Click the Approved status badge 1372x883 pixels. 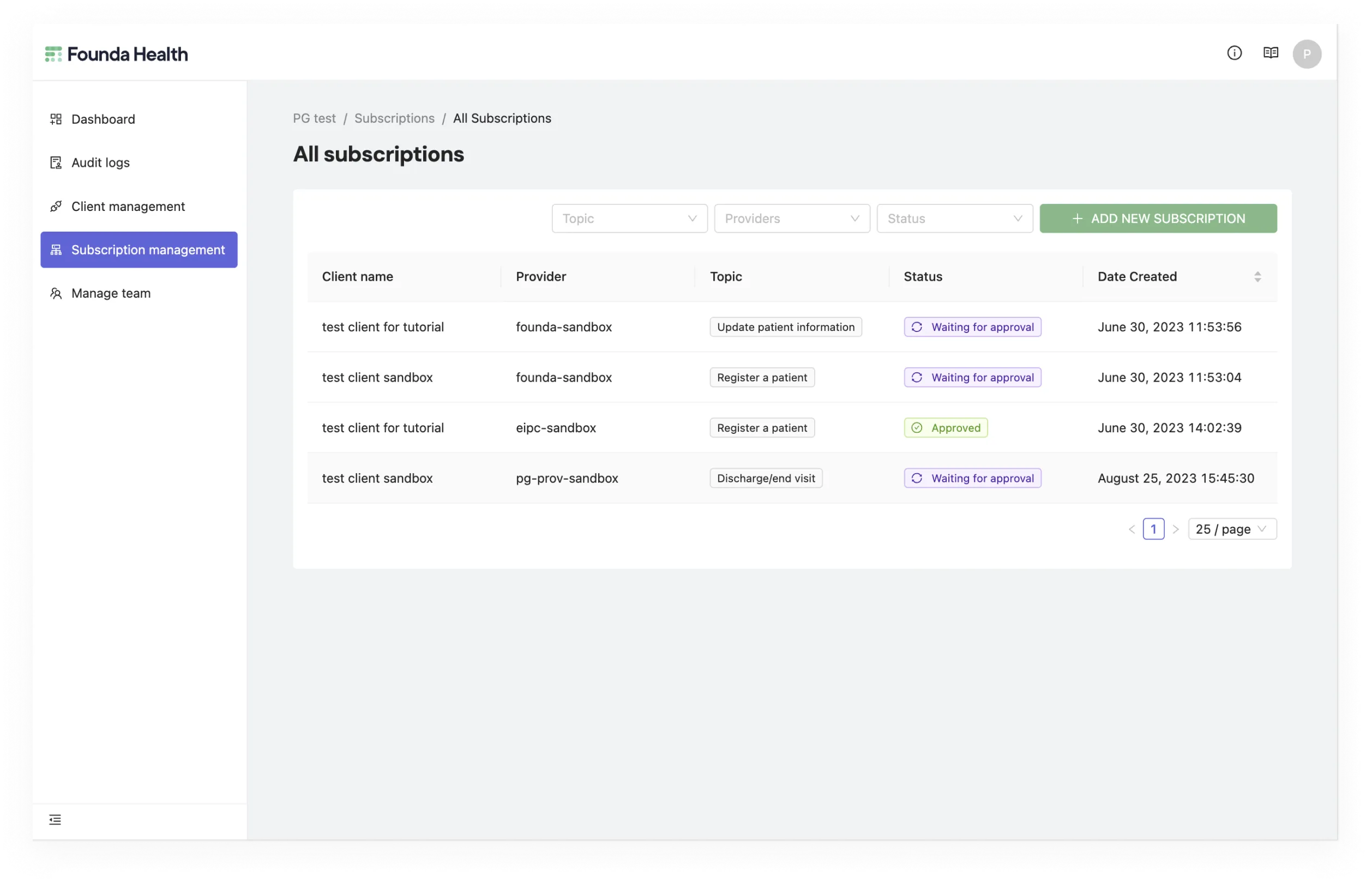946,428
